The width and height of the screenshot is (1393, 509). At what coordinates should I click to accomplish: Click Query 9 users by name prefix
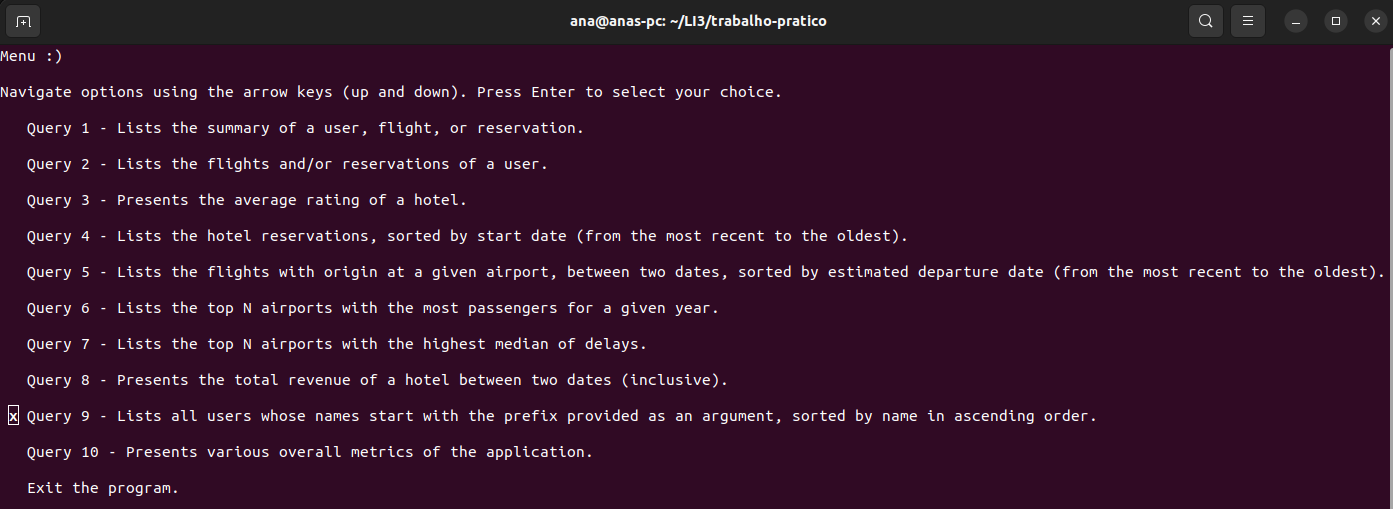pyautogui.click(x=561, y=416)
